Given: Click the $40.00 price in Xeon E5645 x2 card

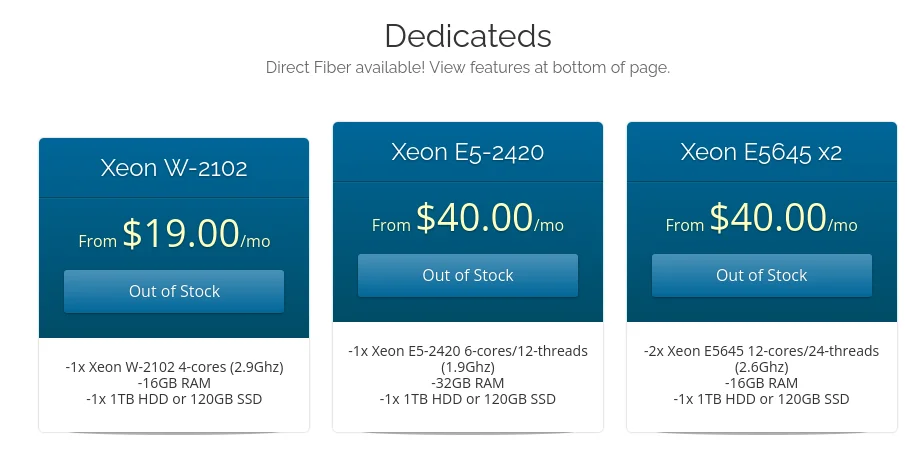Looking at the screenshot, I should [768, 217].
